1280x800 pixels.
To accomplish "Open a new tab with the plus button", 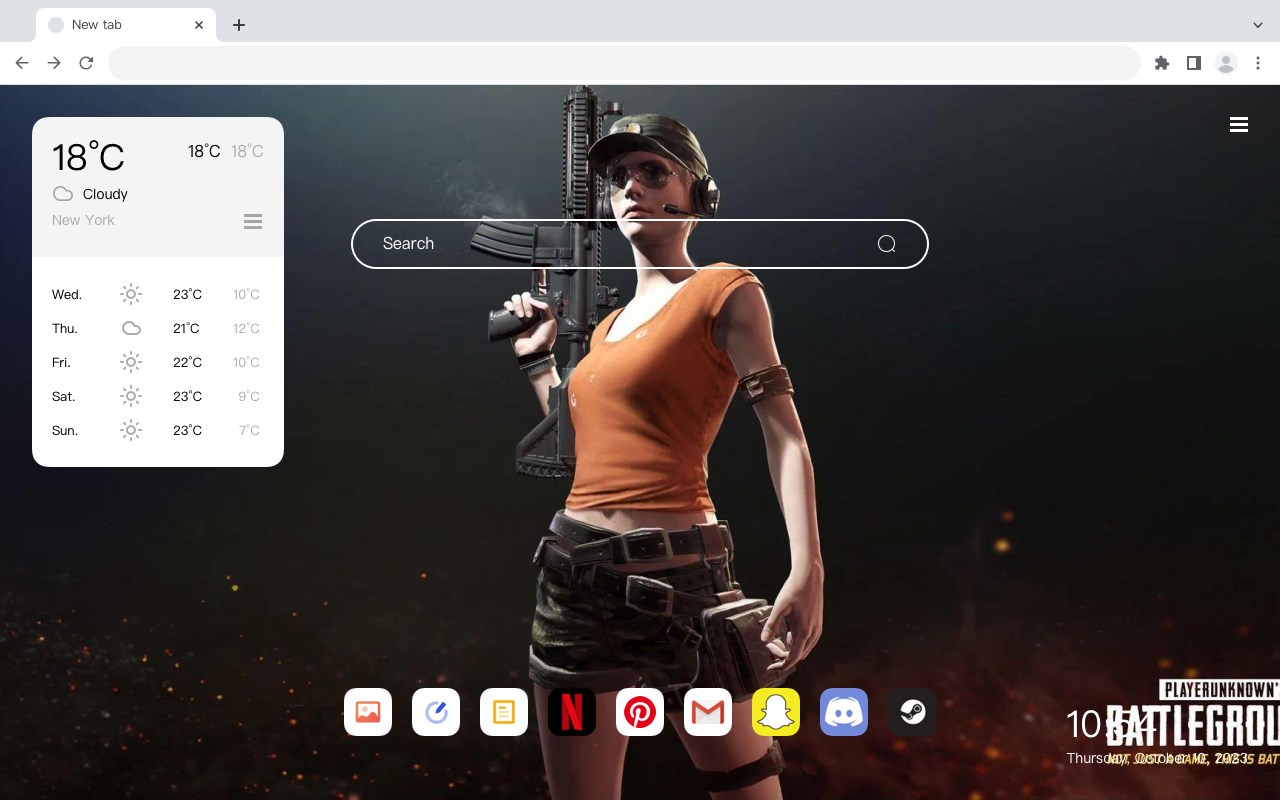I will [238, 25].
